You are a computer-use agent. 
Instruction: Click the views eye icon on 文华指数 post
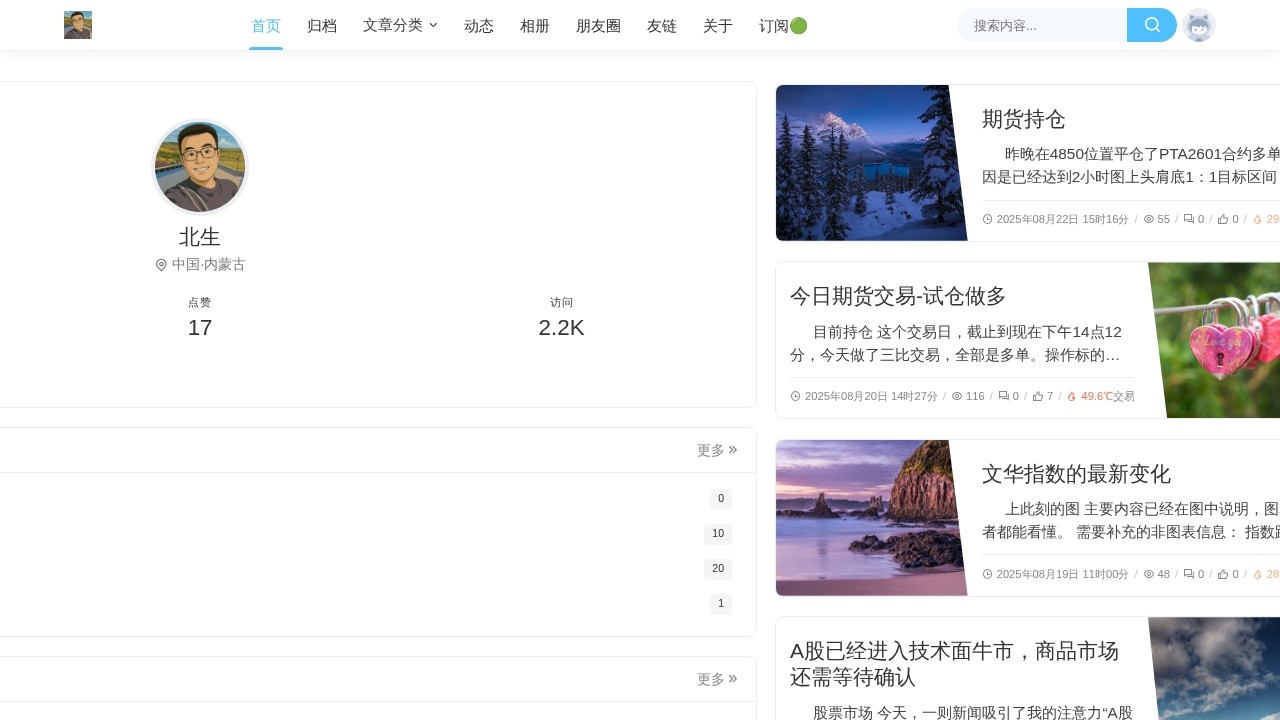click(x=1149, y=574)
